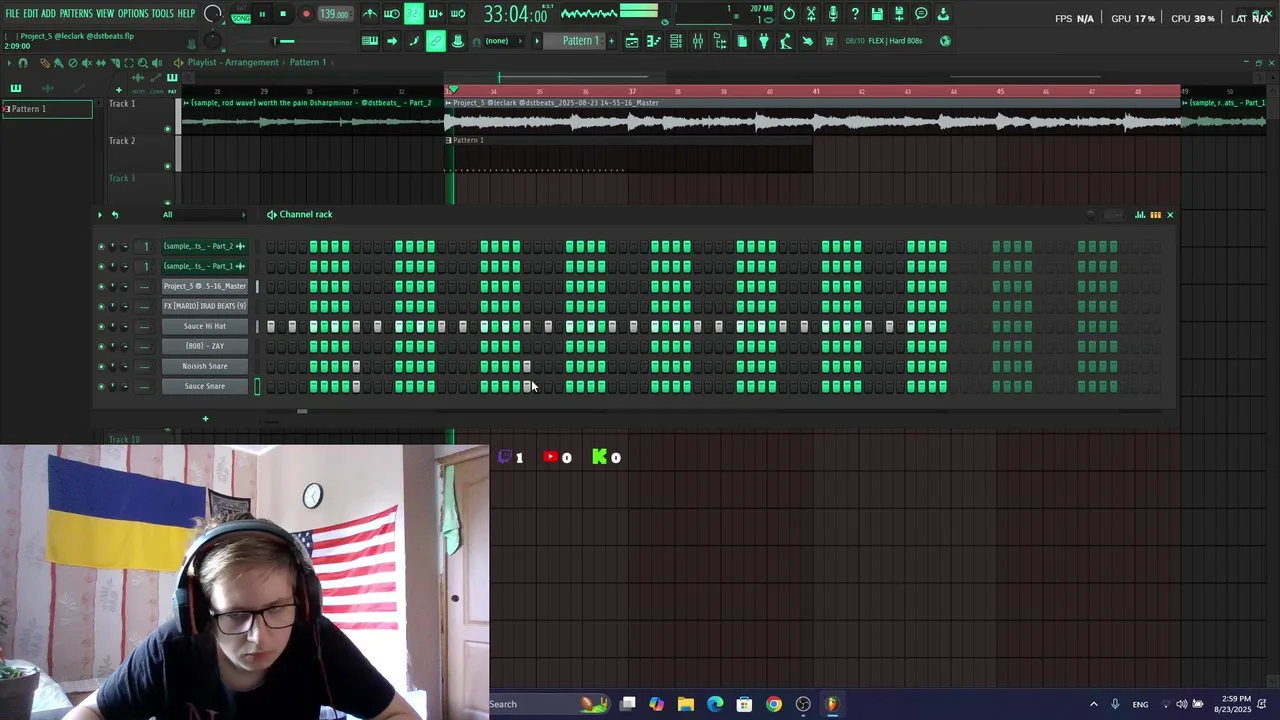This screenshot has width=1280, height=720.
Task: Open the Project_5 Master channel button
Action: [x=205, y=286]
